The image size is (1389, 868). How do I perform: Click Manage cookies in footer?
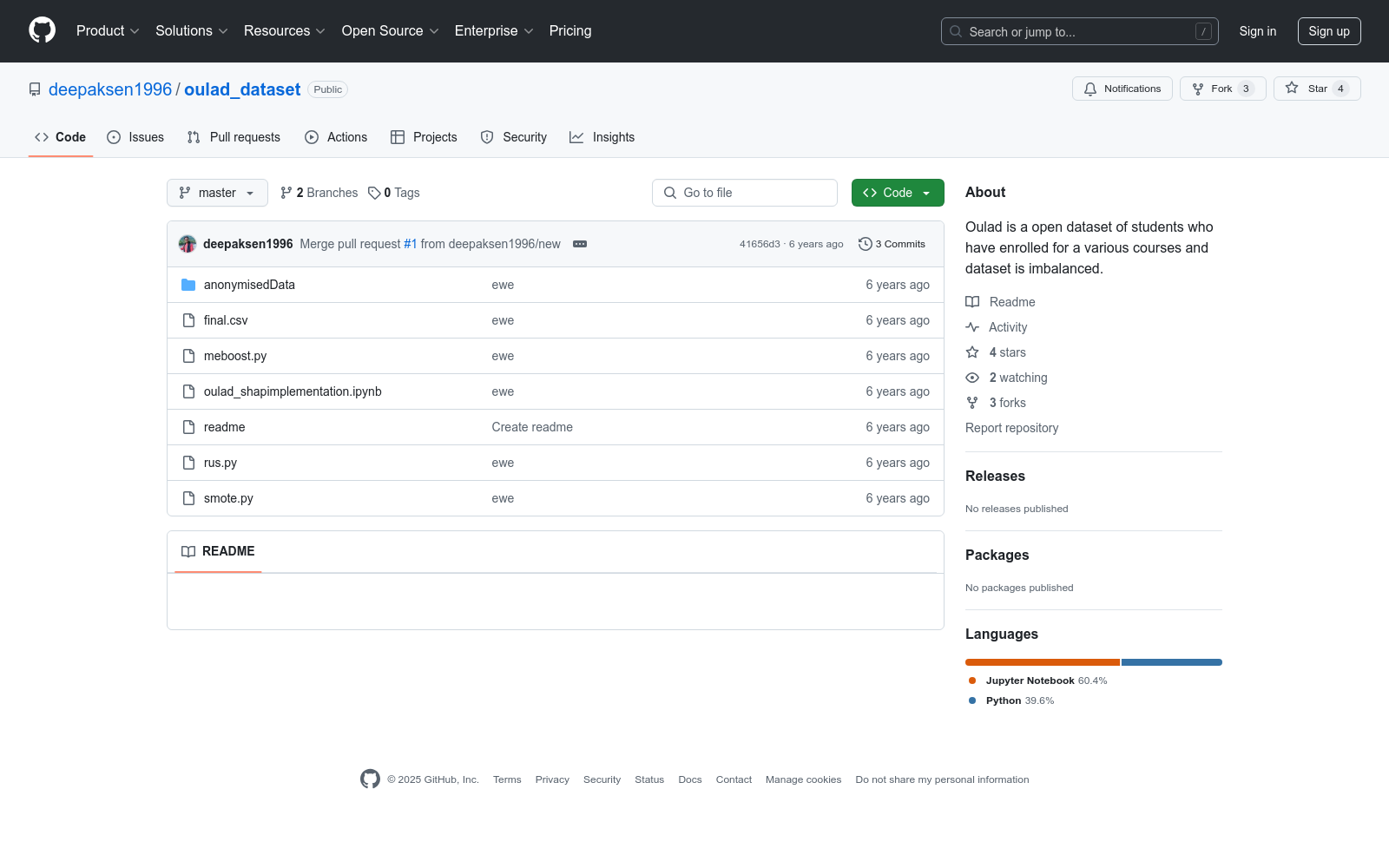point(803,779)
